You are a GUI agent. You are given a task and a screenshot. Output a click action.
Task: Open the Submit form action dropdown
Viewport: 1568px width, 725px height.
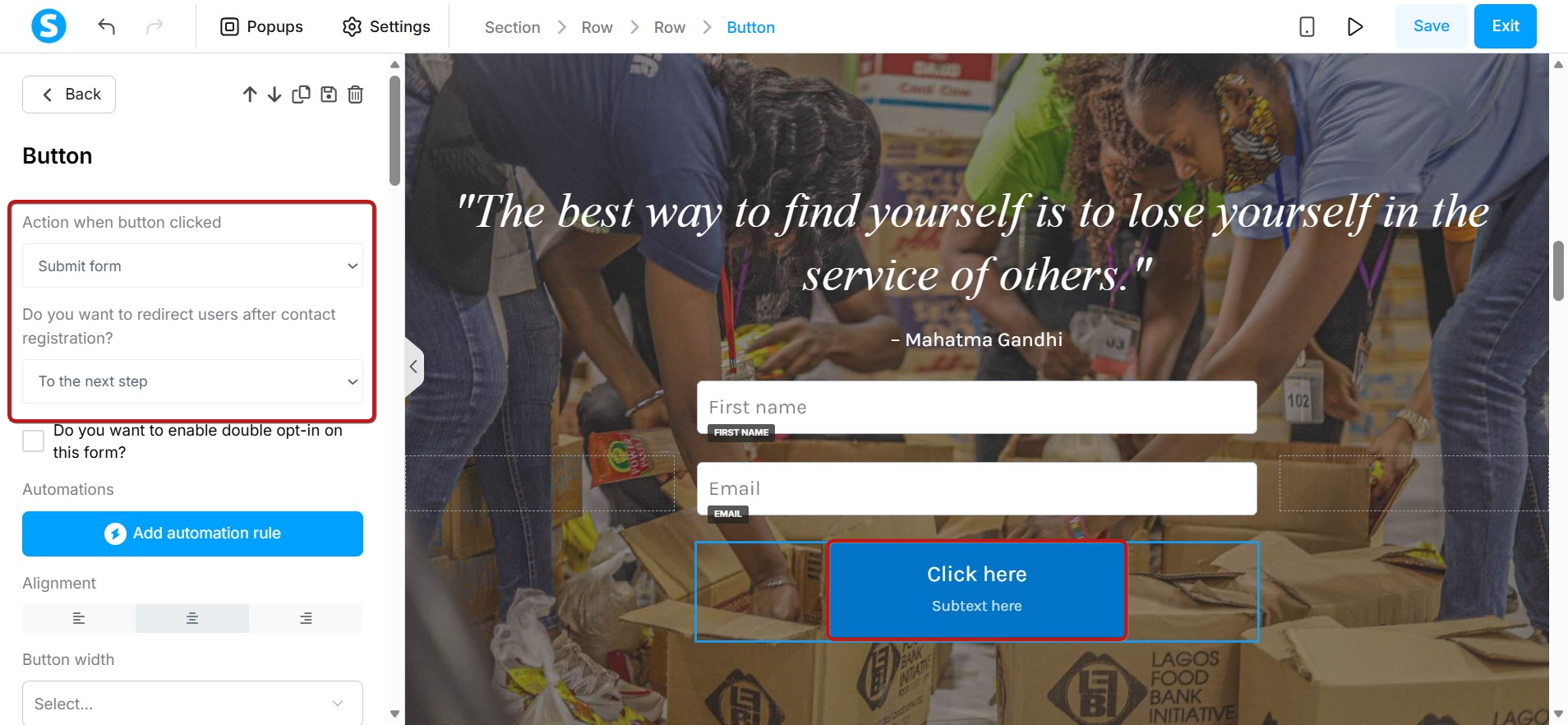192,266
